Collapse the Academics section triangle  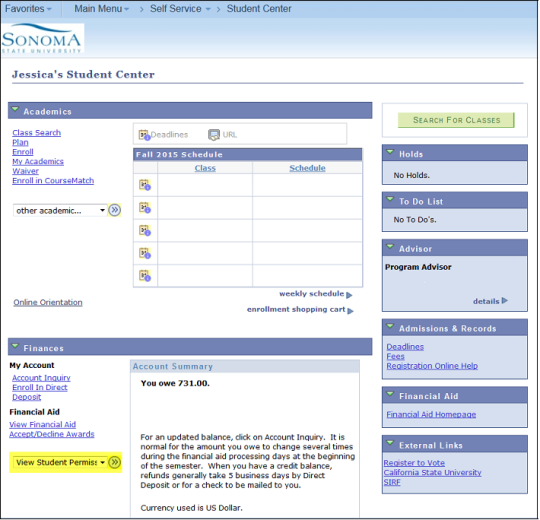click(15, 110)
